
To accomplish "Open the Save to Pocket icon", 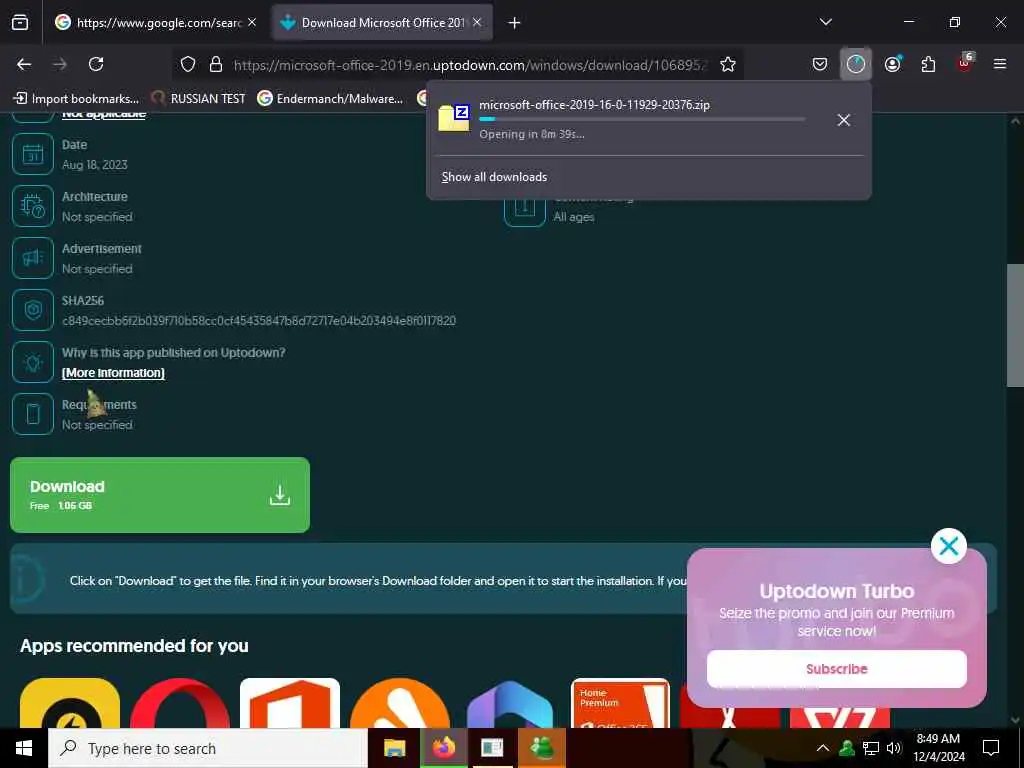I will click(820, 64).
